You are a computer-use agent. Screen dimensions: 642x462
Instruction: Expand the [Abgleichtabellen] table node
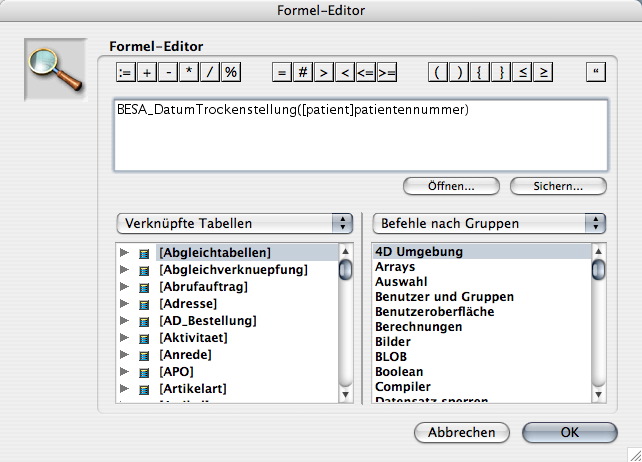(x=124, y=253)
